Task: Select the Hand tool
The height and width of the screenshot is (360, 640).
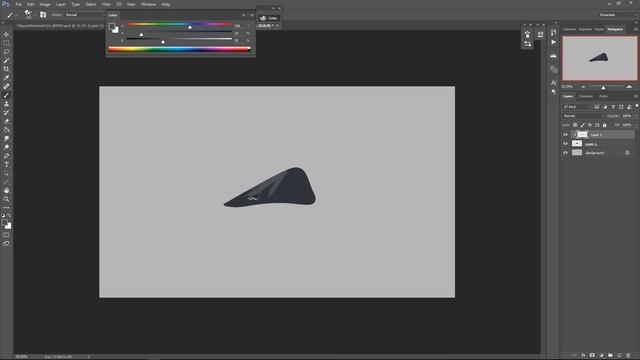Action: pos(6,191)
